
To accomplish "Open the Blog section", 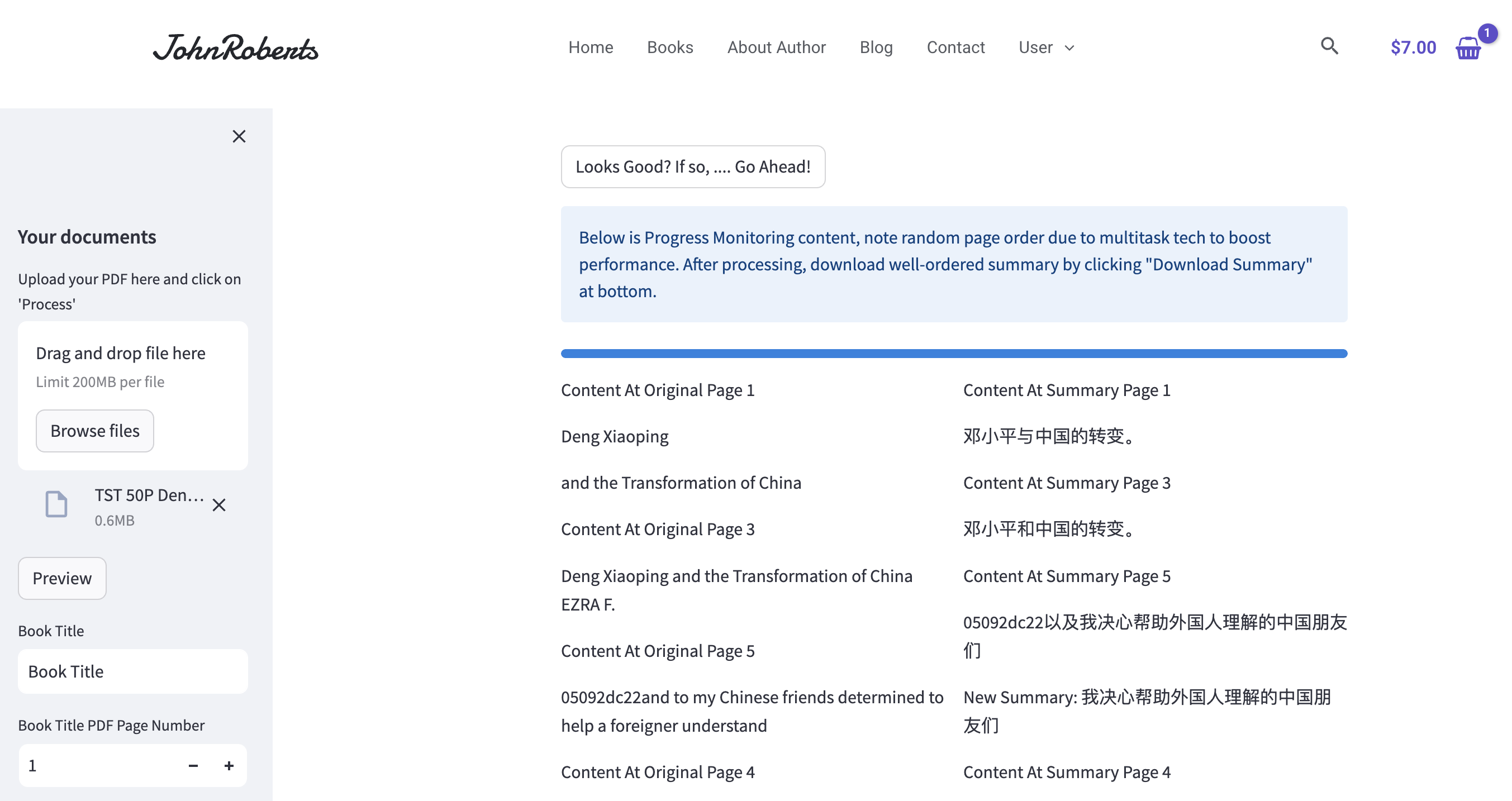I will point(876,47).
